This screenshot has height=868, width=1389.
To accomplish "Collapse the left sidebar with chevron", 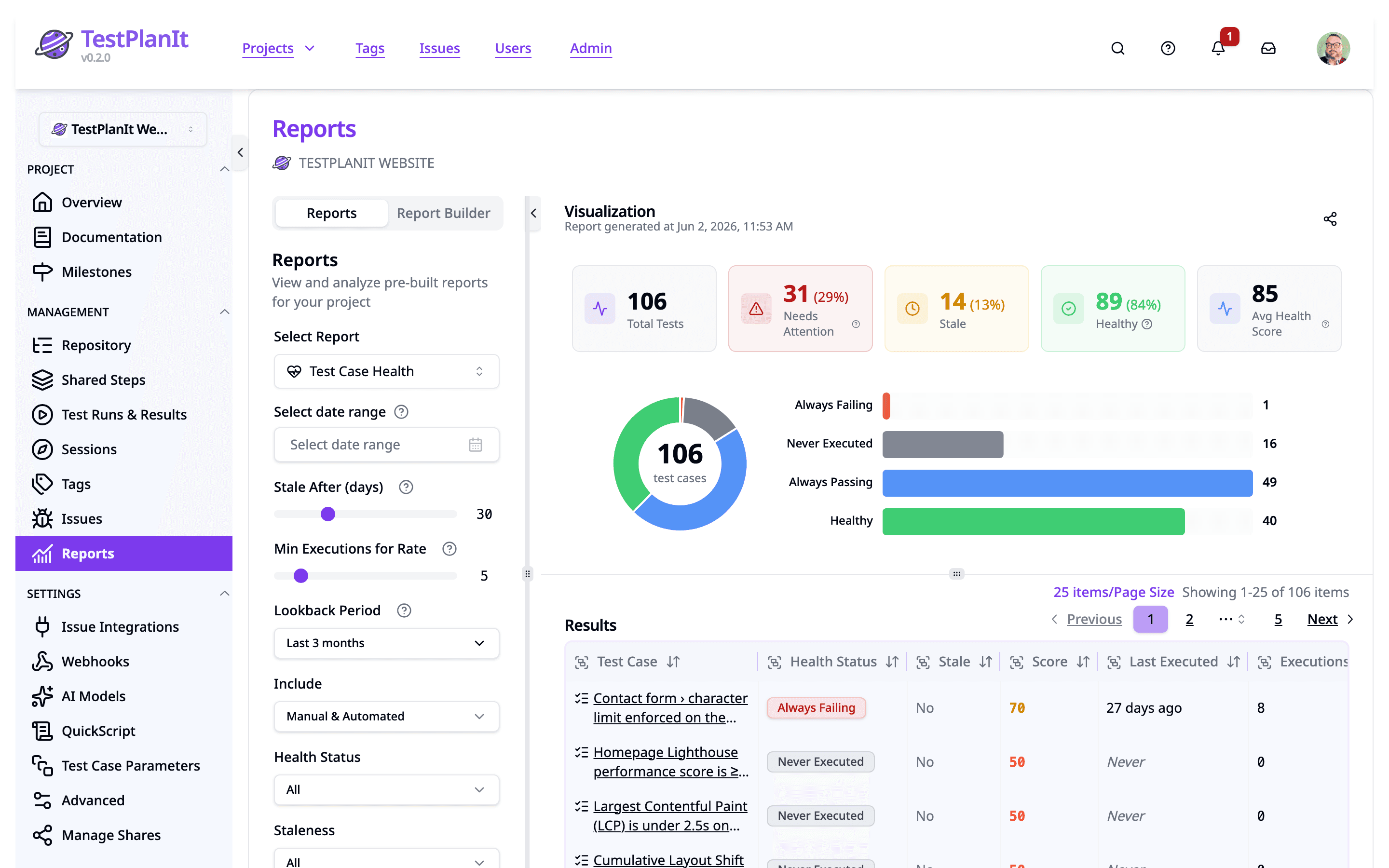I will 240,152.
